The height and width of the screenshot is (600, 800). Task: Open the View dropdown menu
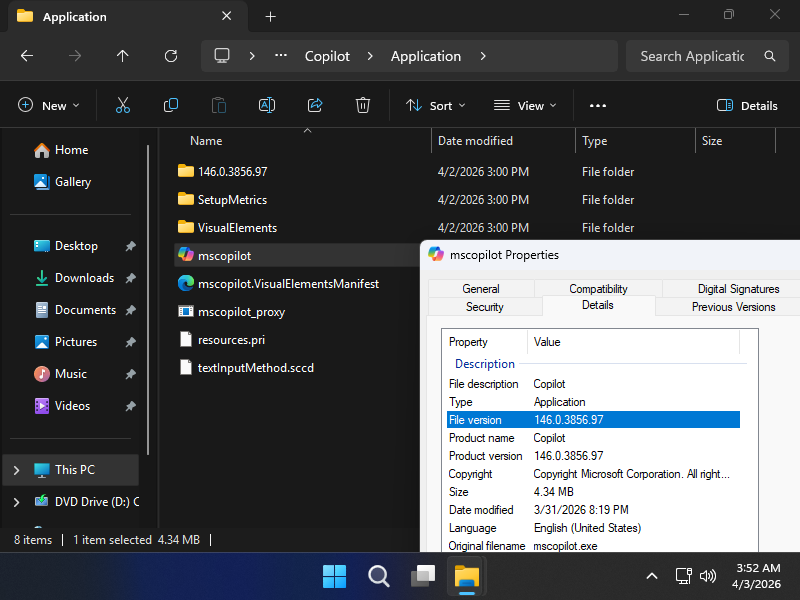[524, 106]
